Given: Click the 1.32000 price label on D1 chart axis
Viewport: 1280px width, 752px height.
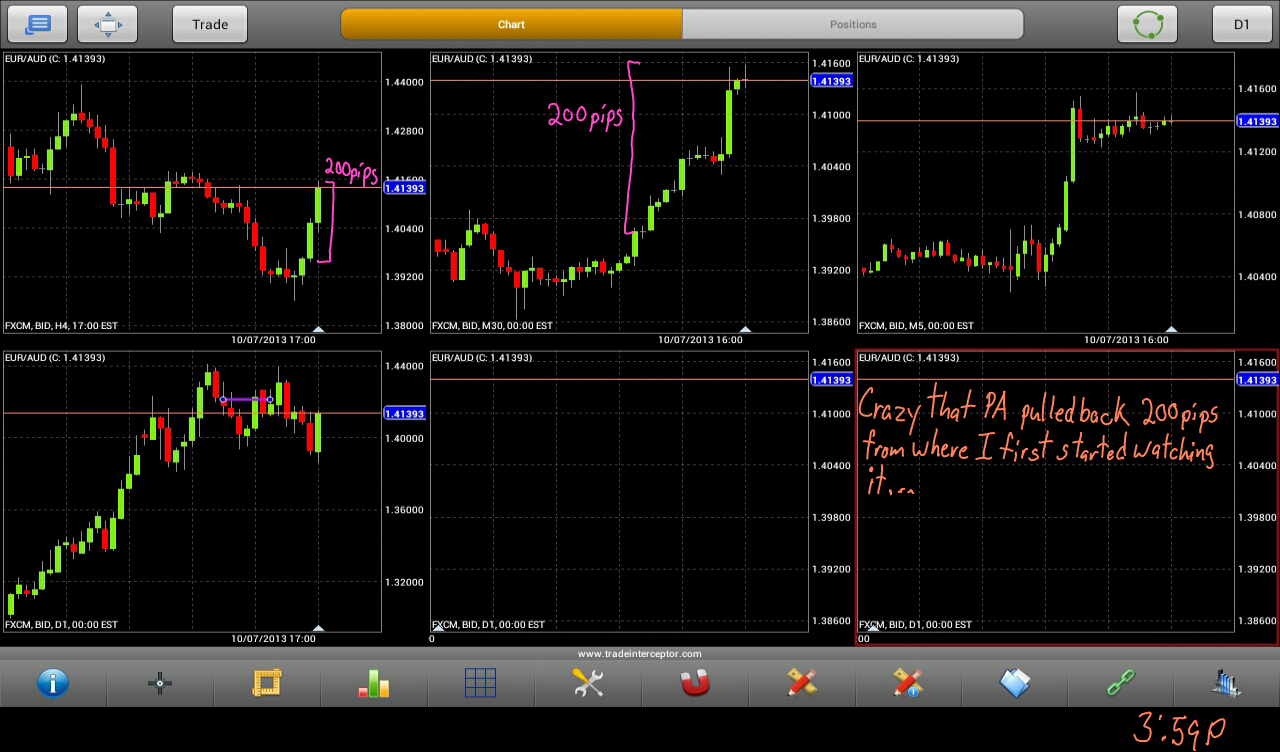Looking at the screenshot, I should point(404,582).
